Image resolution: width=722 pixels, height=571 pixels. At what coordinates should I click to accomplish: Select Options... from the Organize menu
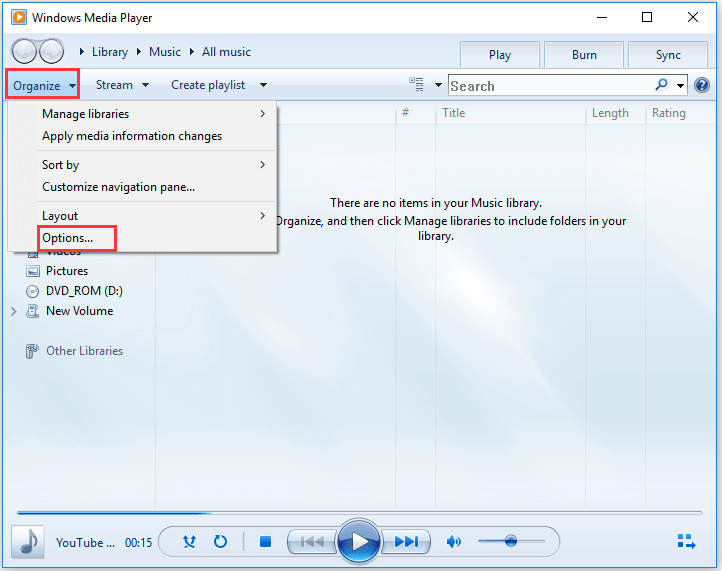pyautogui.click(x=68, y=238)
